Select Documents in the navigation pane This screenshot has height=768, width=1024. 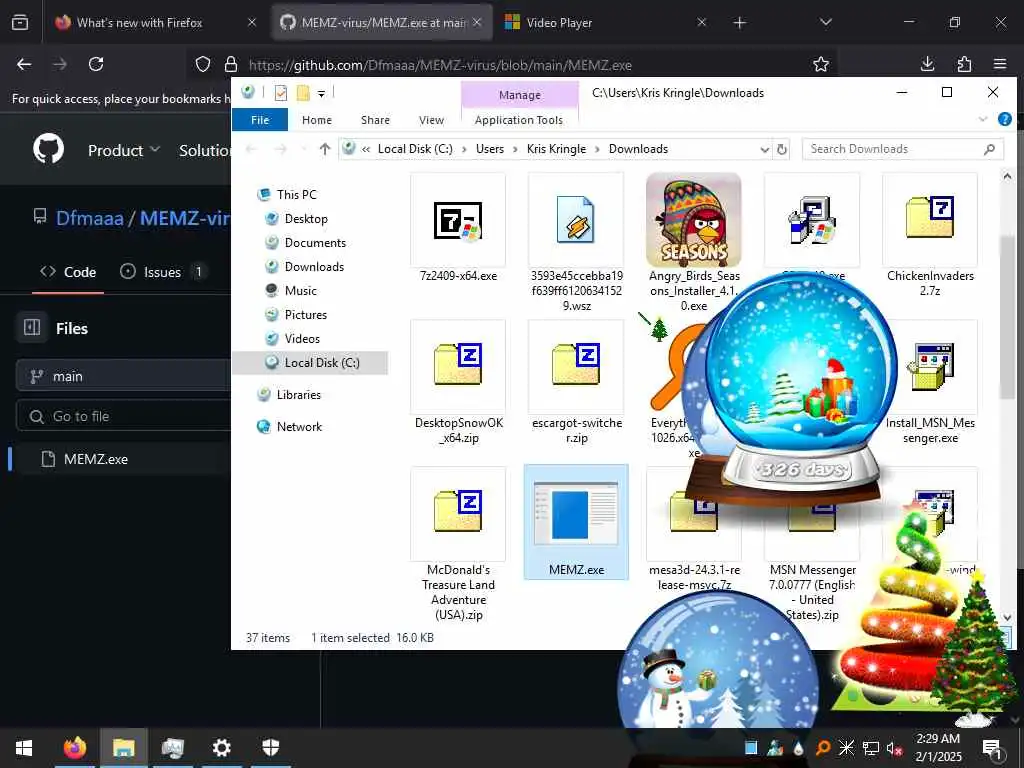coord(315,242)
